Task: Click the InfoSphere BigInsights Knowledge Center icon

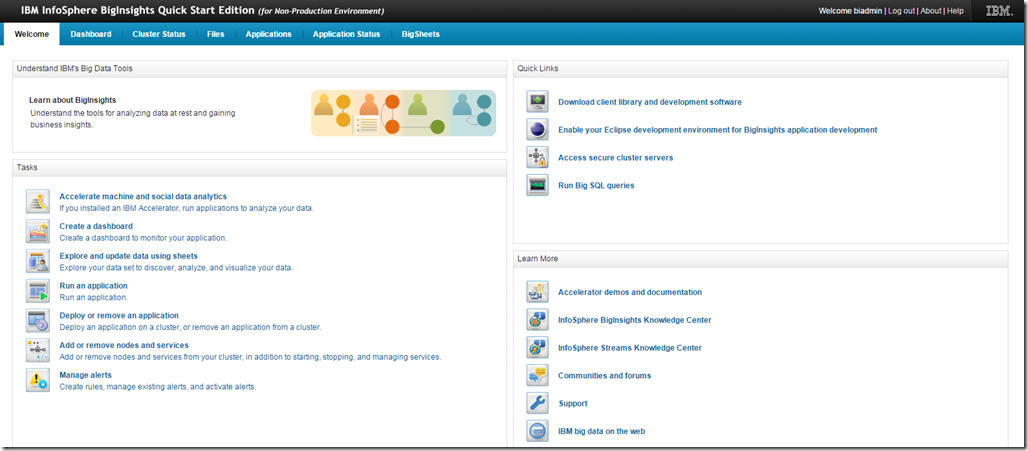Action: click(538, 320)
